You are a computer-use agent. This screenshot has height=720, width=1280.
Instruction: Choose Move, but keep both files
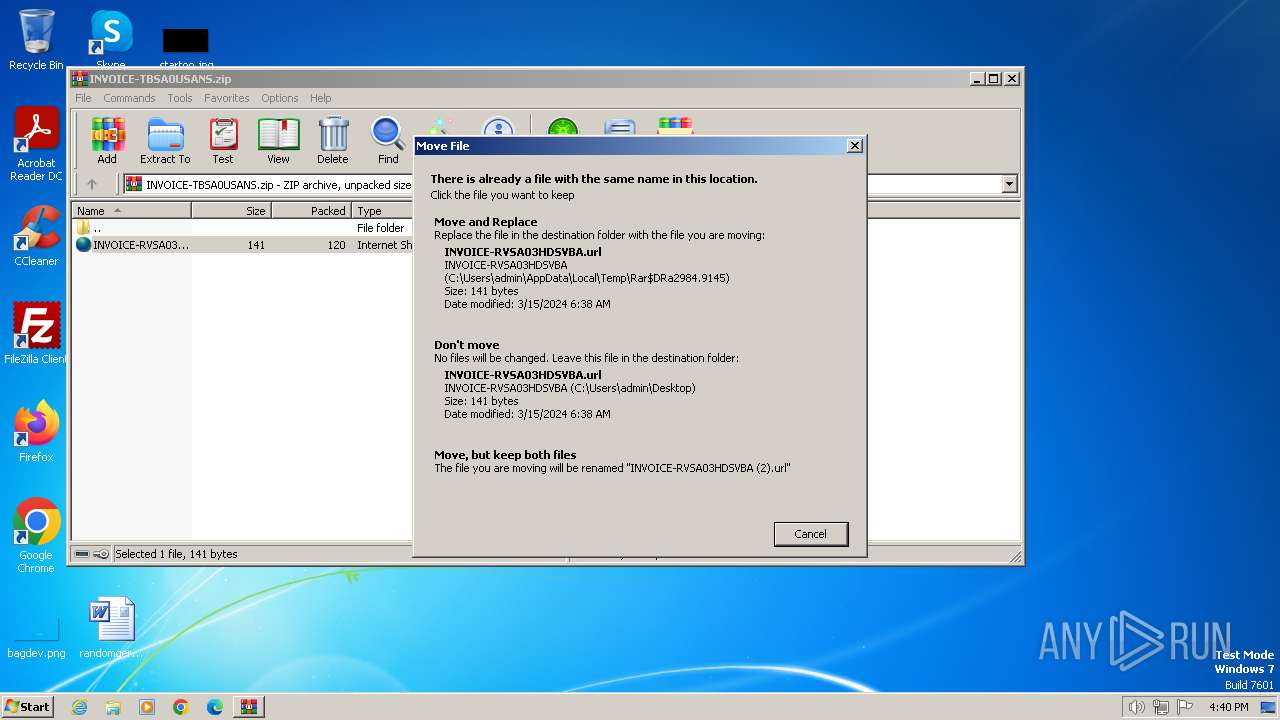(x=640, y=461)
